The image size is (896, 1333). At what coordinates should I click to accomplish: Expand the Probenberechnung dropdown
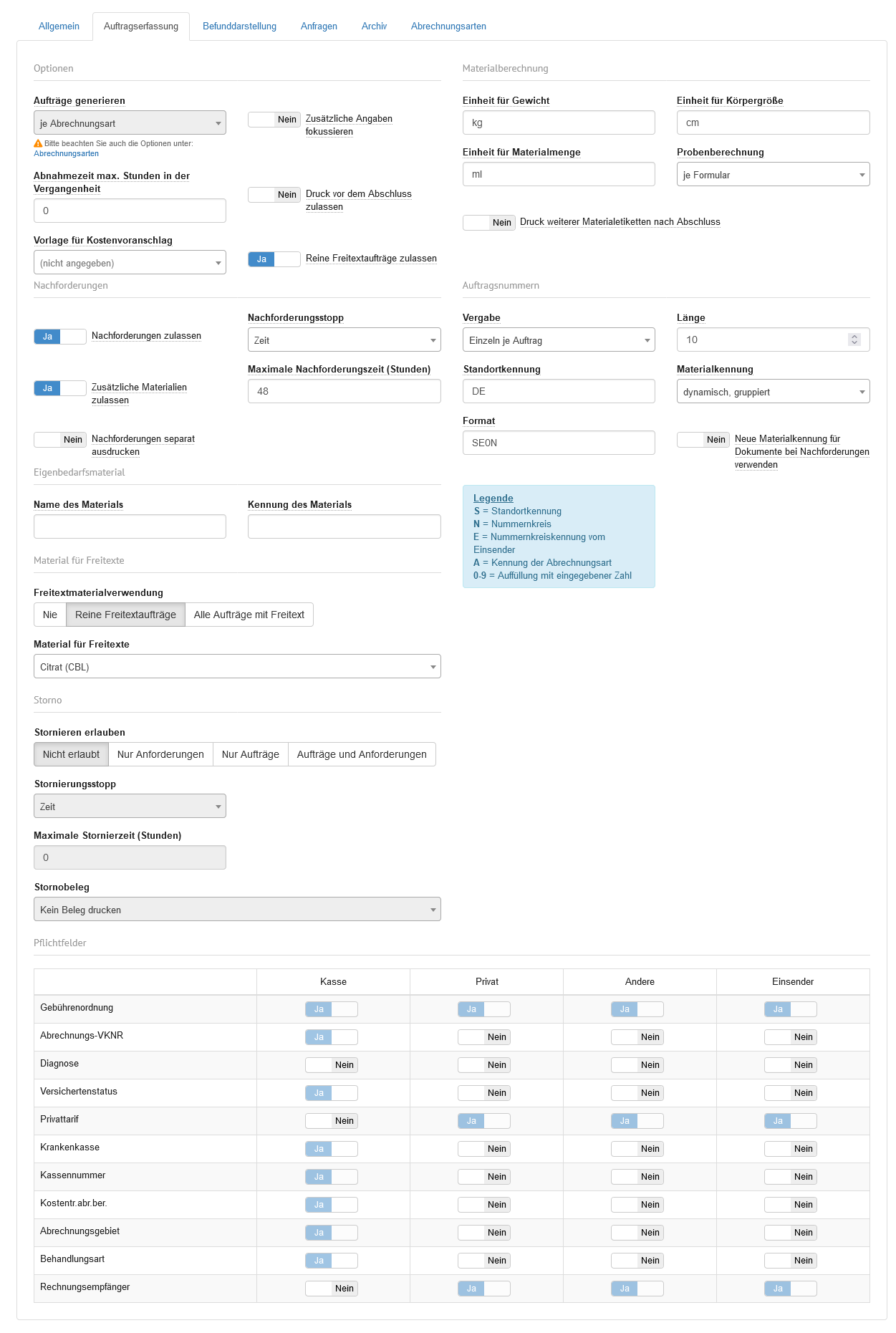773,175
